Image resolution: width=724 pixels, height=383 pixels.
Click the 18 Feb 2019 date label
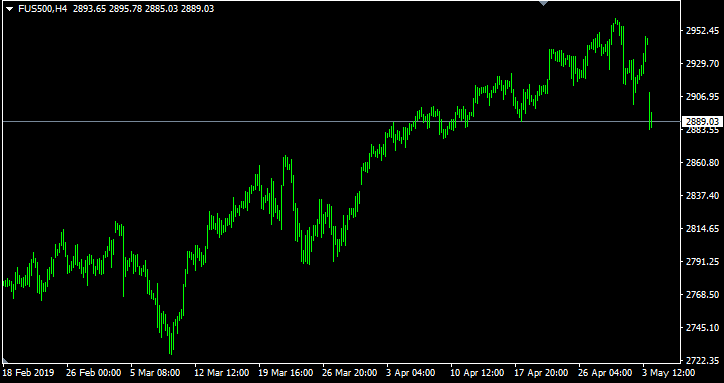28,372
